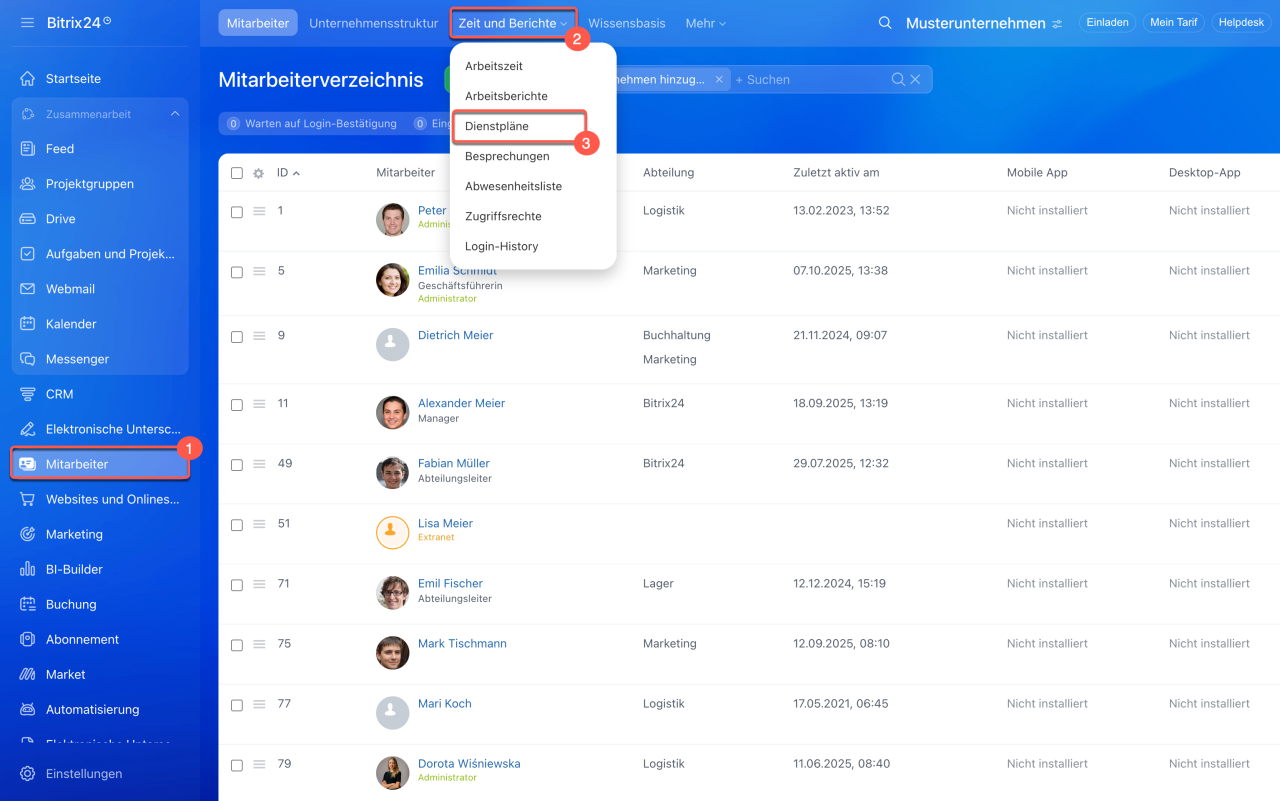Choose Arbeitsberichte from the dropdown
Viewport: 1280px width, 801px height.
click(x=506, y=96)
